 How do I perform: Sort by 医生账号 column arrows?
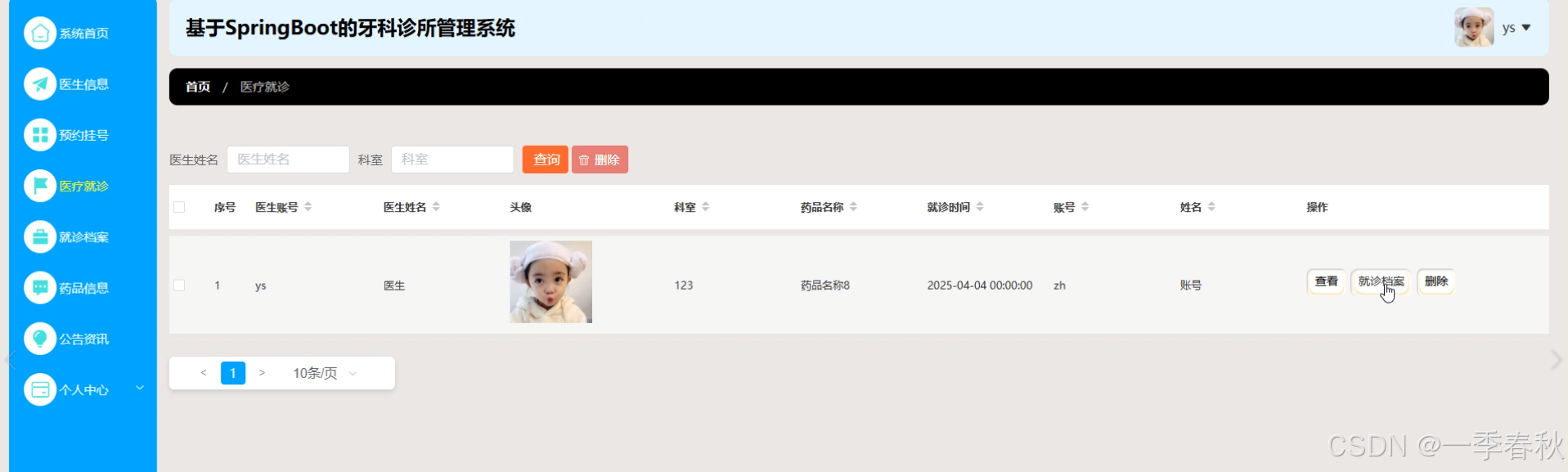308,207
